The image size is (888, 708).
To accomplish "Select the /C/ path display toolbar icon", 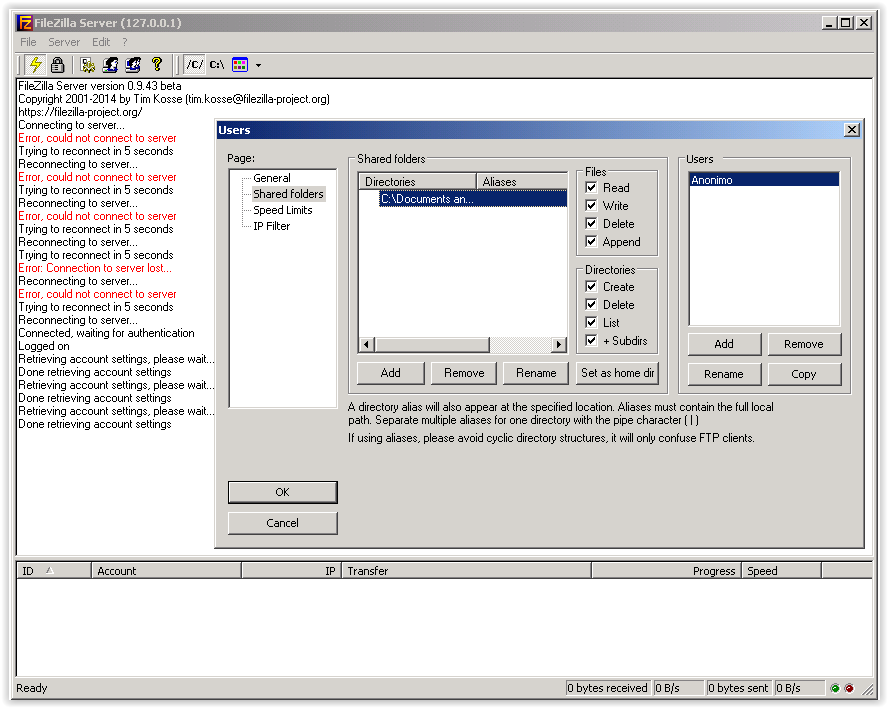I will [x=194, y=65].
